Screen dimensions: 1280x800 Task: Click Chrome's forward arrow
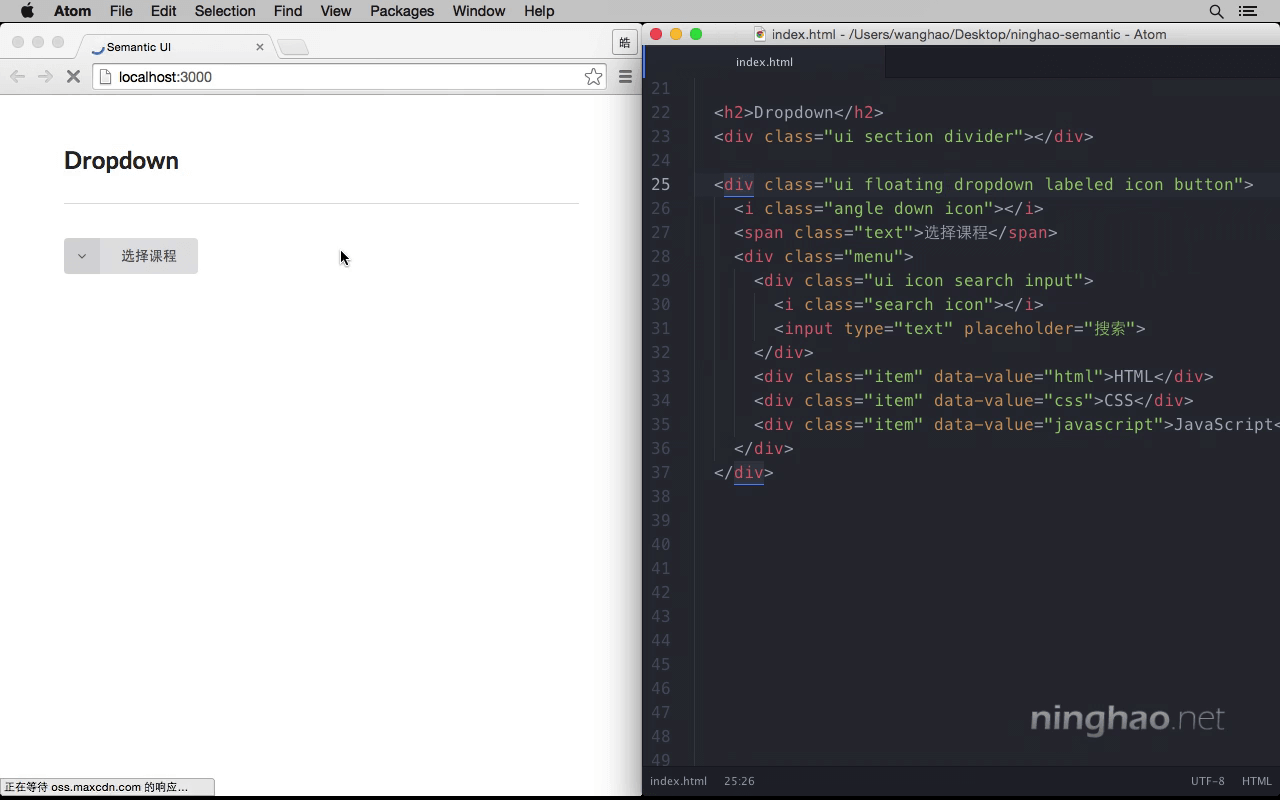45,77
